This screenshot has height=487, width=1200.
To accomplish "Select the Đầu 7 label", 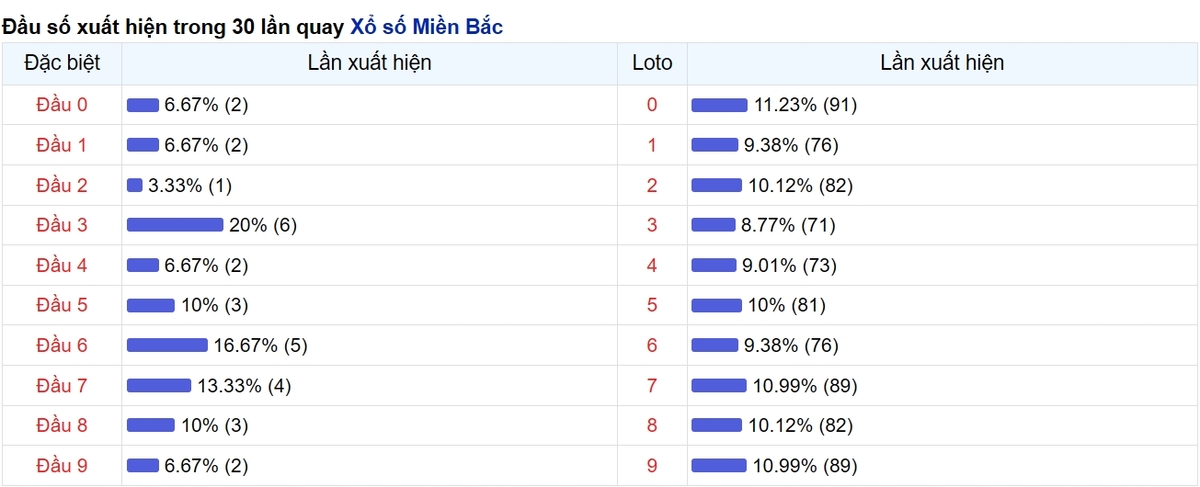I will (62, 385).
